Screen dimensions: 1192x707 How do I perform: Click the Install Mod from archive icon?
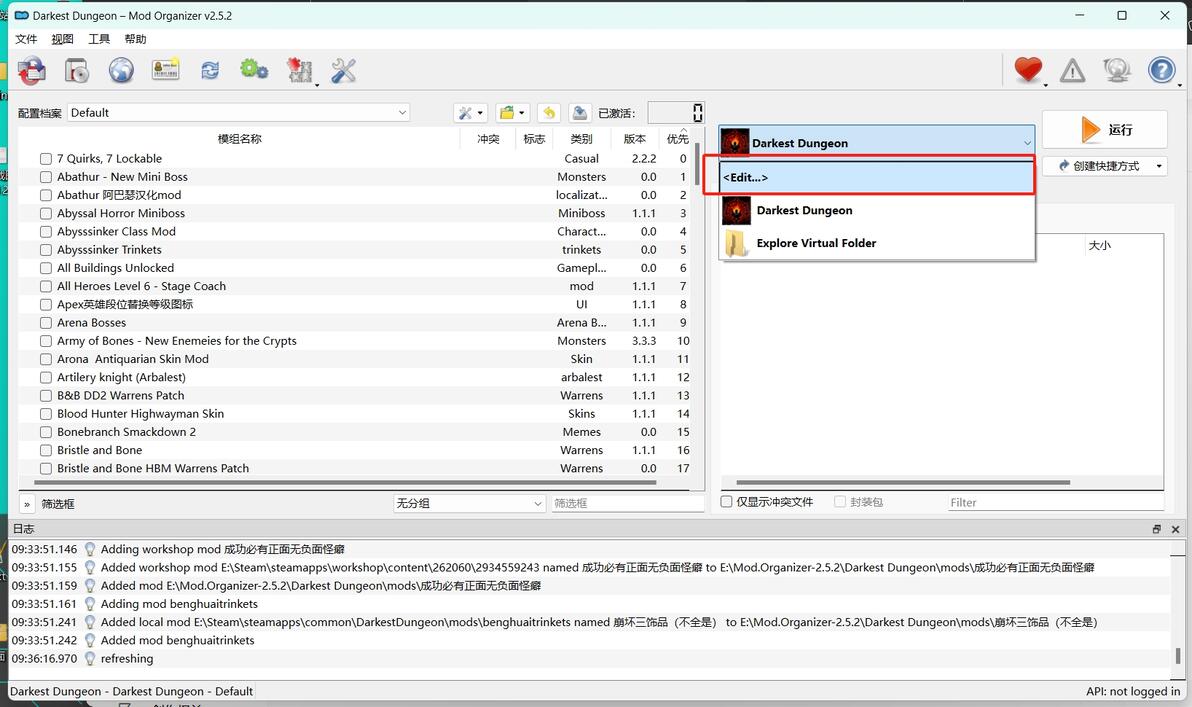tap(77, 71)
